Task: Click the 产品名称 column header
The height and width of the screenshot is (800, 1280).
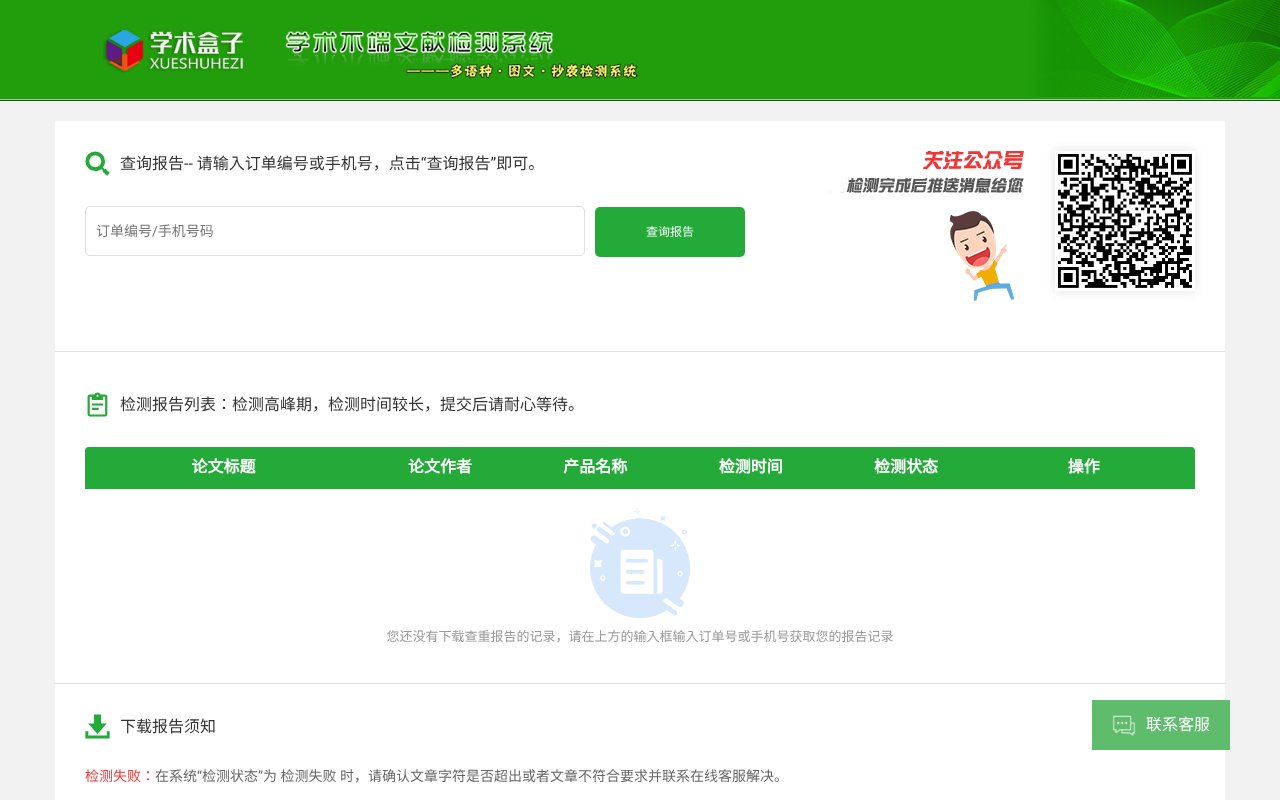Action: tap(594, 467)
